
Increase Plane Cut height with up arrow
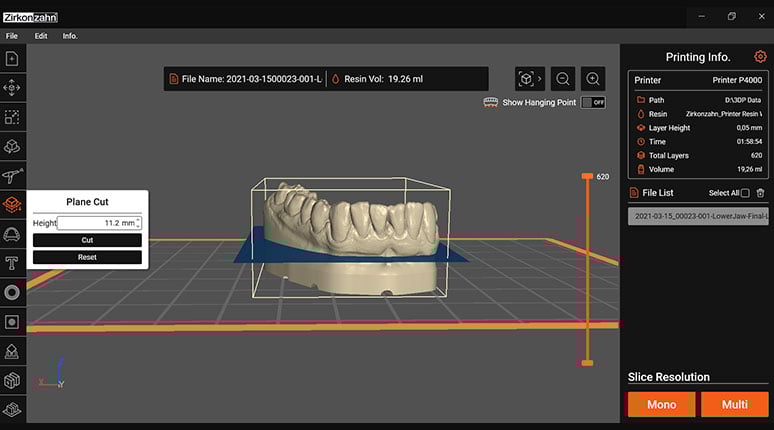click(x=138, y=220)
